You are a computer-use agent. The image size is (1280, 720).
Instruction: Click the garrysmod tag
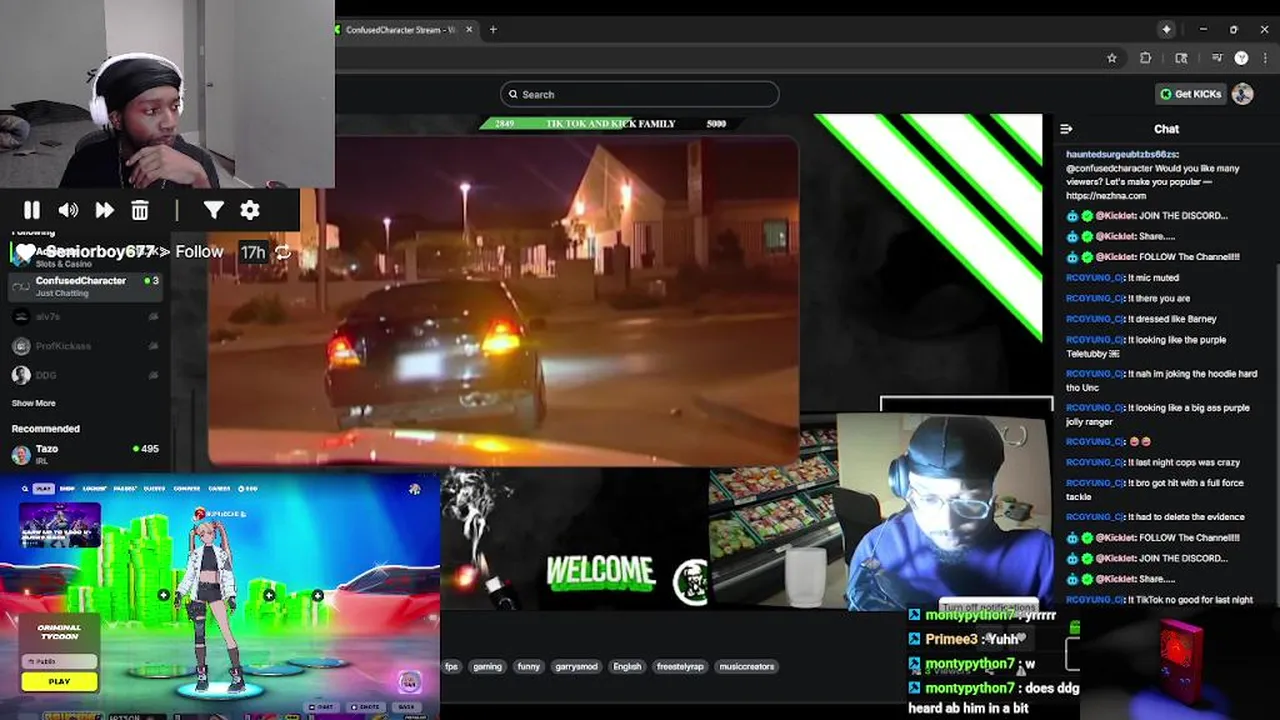point(574,666)
